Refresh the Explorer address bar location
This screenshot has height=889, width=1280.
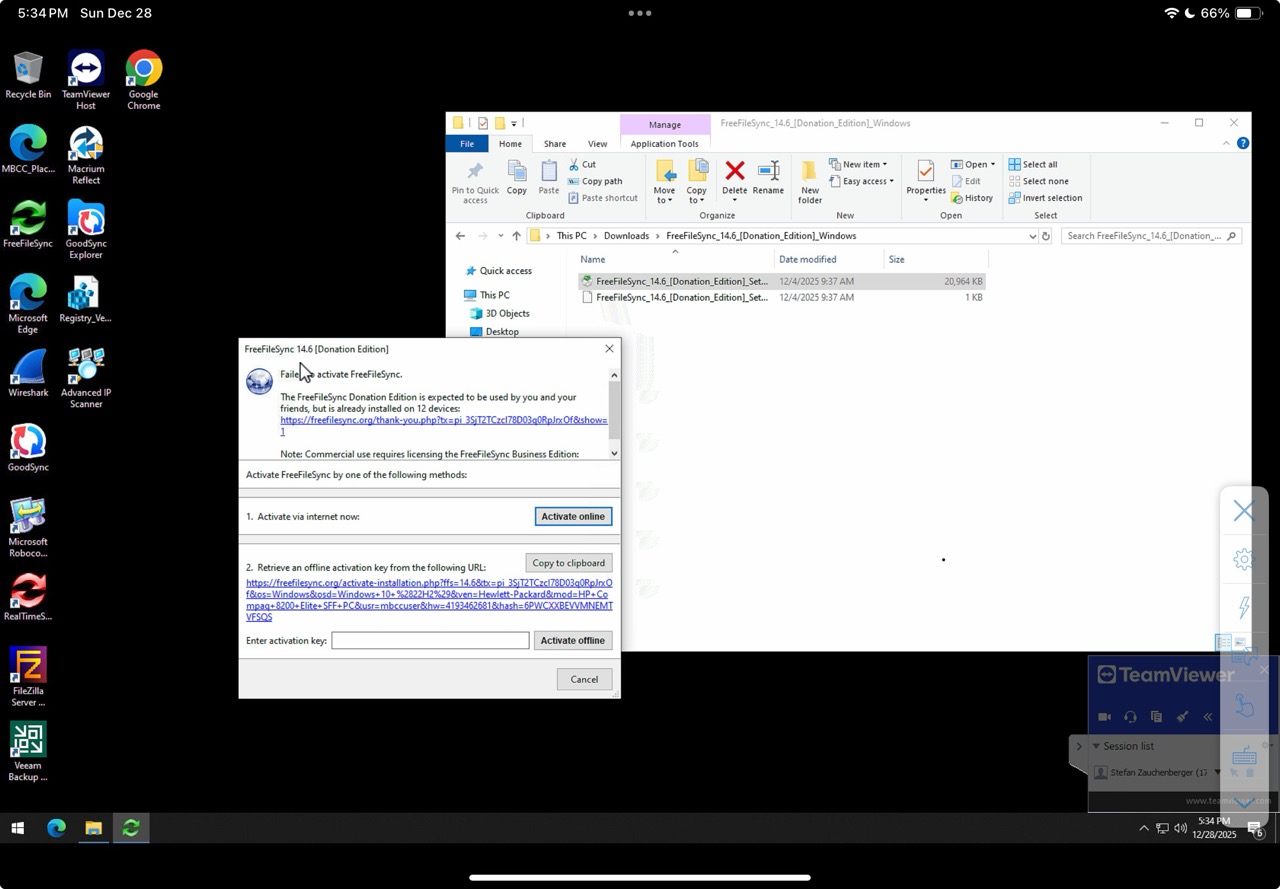(x=1046, y=236)
